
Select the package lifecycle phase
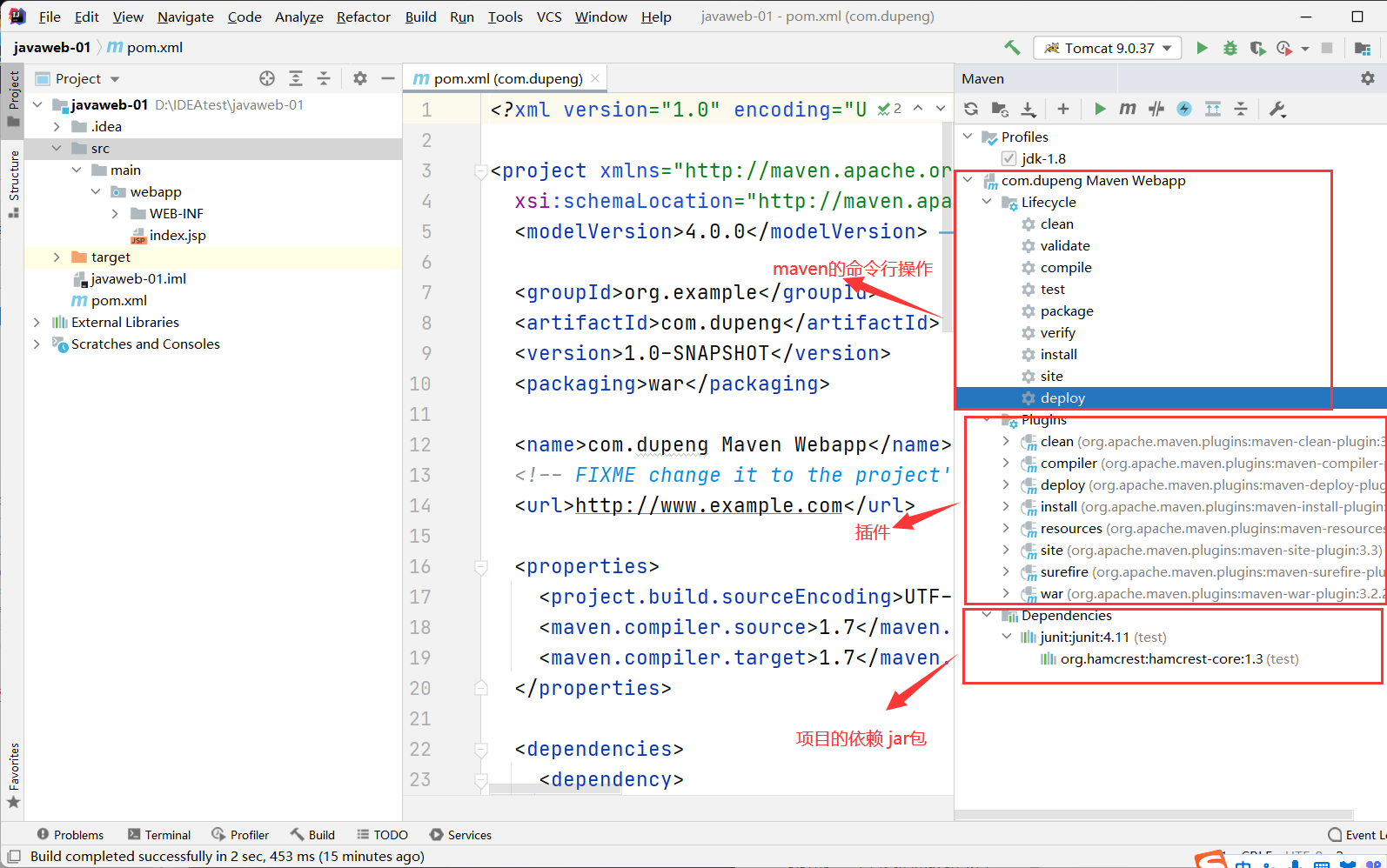(1067, 310)
